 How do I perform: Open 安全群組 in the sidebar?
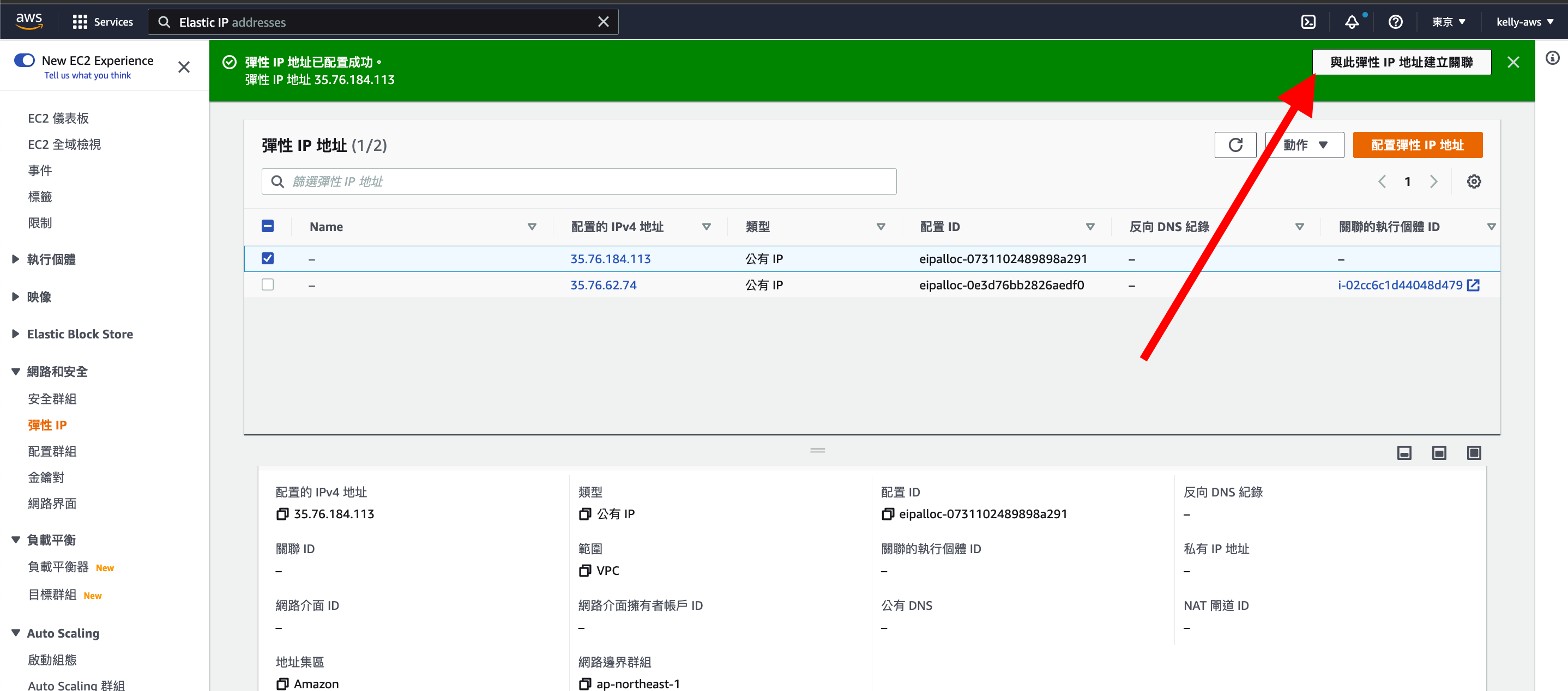tap(52, 399)
